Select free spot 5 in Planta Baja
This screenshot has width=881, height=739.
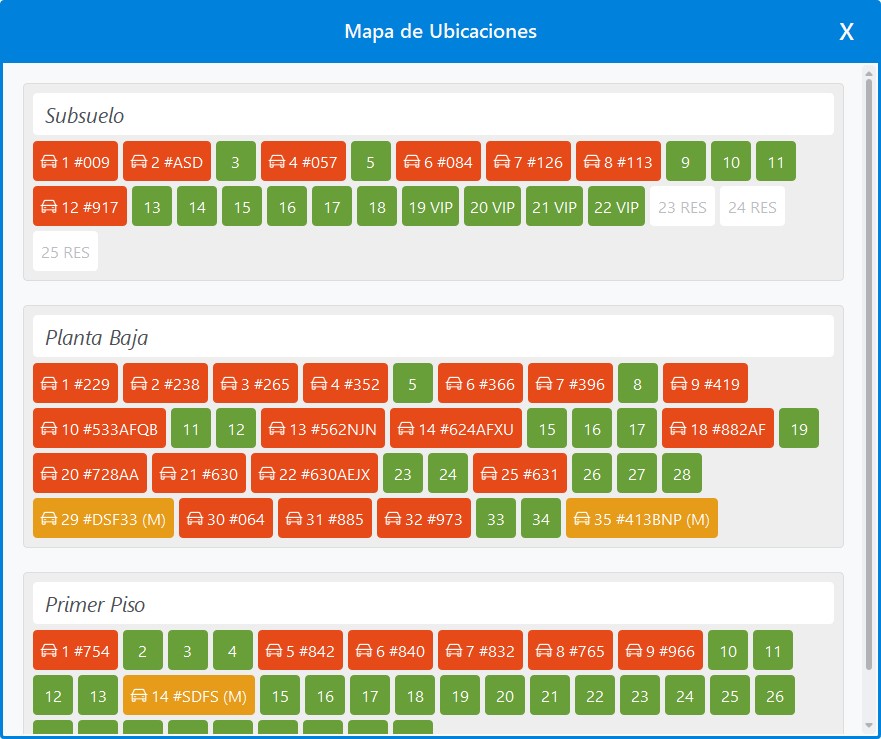[x=412, y=384]
